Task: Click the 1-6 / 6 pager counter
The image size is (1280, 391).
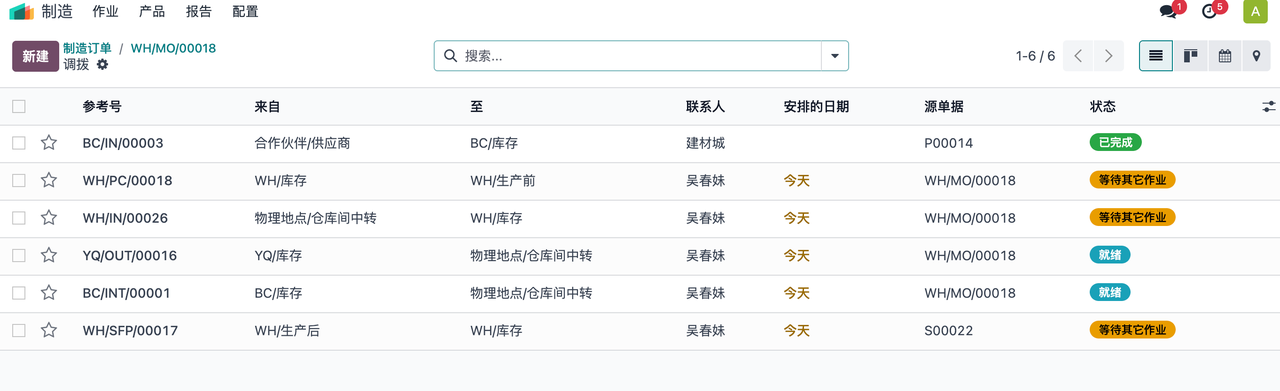Action: point(1035,56)
